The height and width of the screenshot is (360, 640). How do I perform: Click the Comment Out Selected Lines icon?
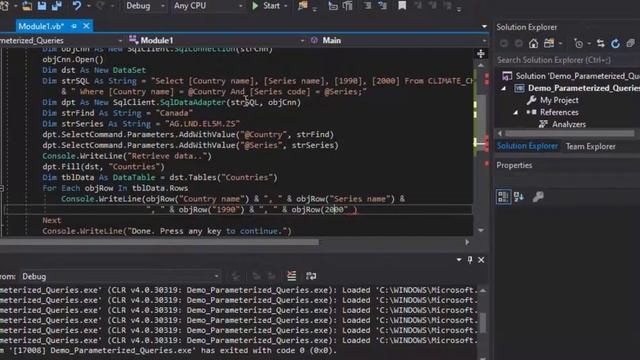pos(368,6)
